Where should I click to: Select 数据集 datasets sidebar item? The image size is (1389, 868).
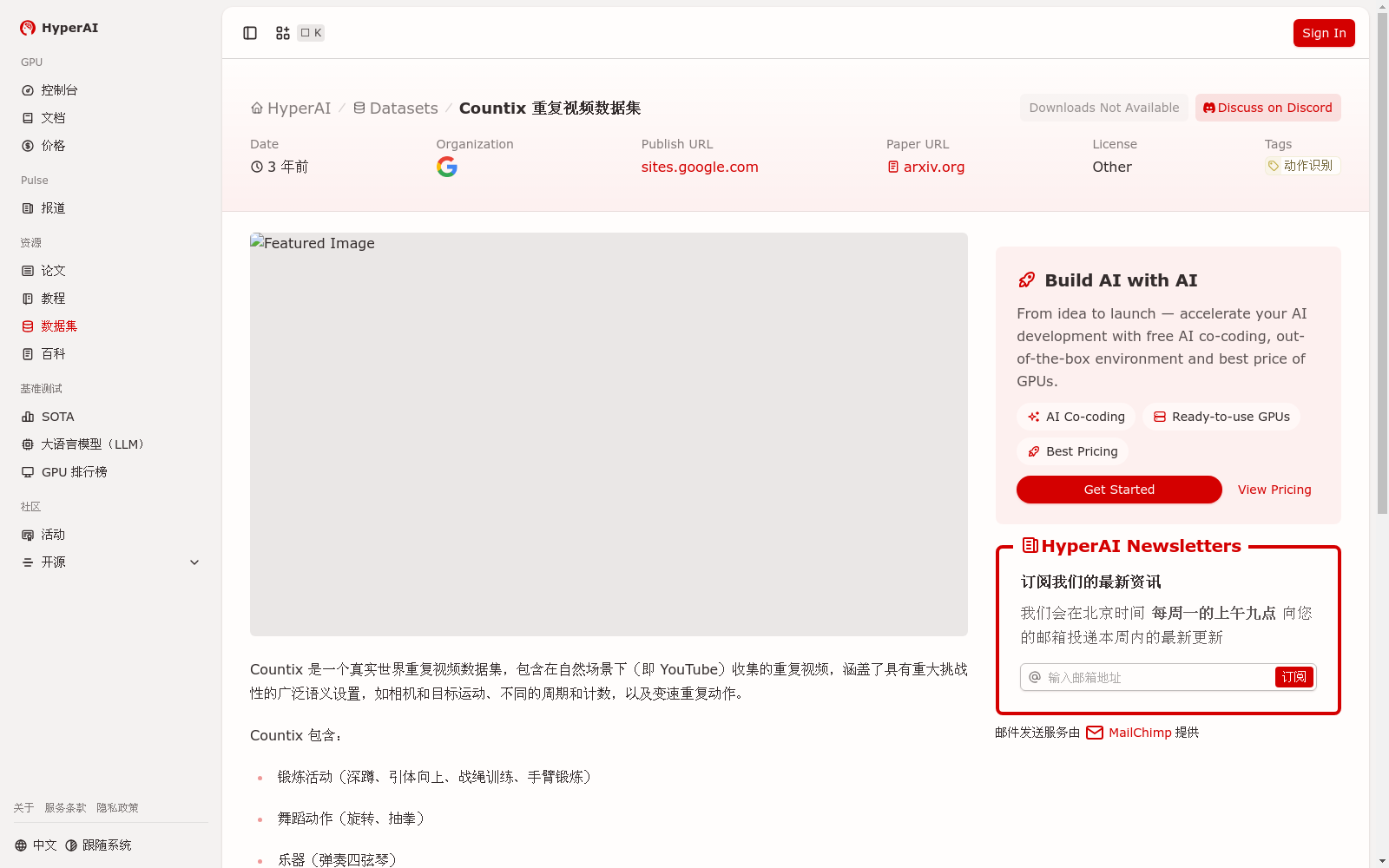point(111,326)
